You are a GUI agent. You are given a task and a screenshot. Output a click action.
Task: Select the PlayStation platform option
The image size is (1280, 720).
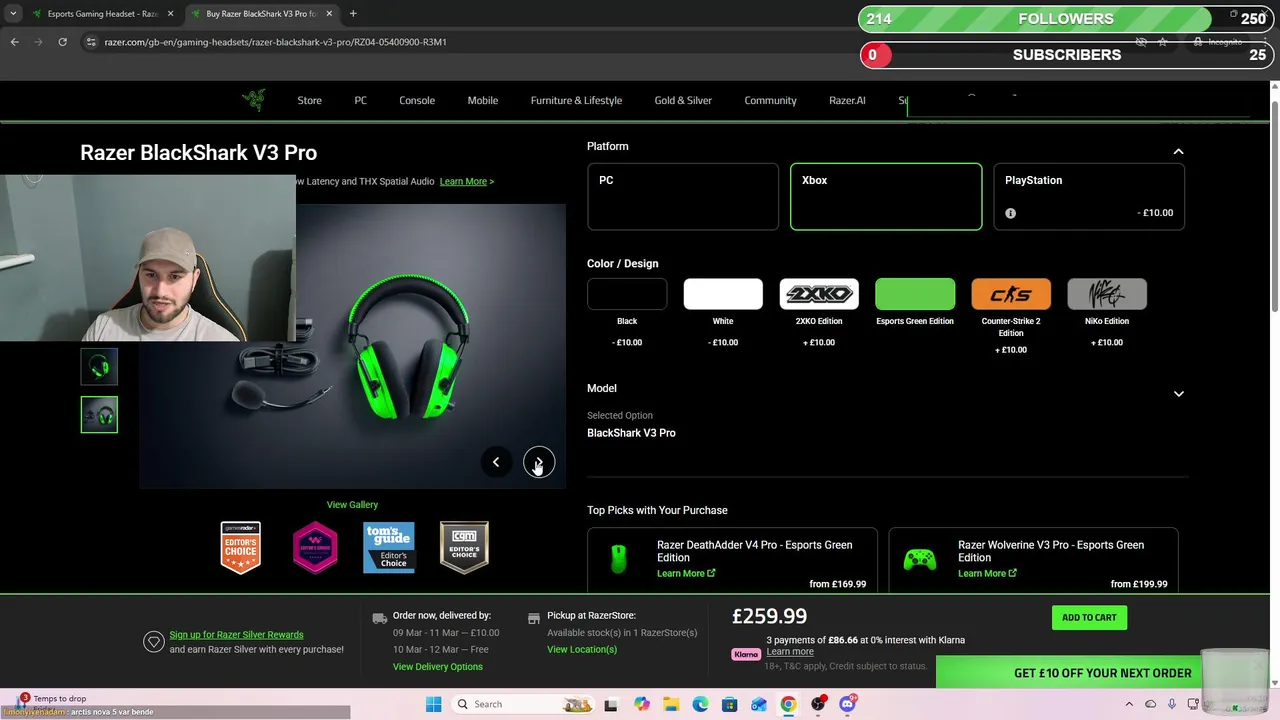pos(1089,197)
